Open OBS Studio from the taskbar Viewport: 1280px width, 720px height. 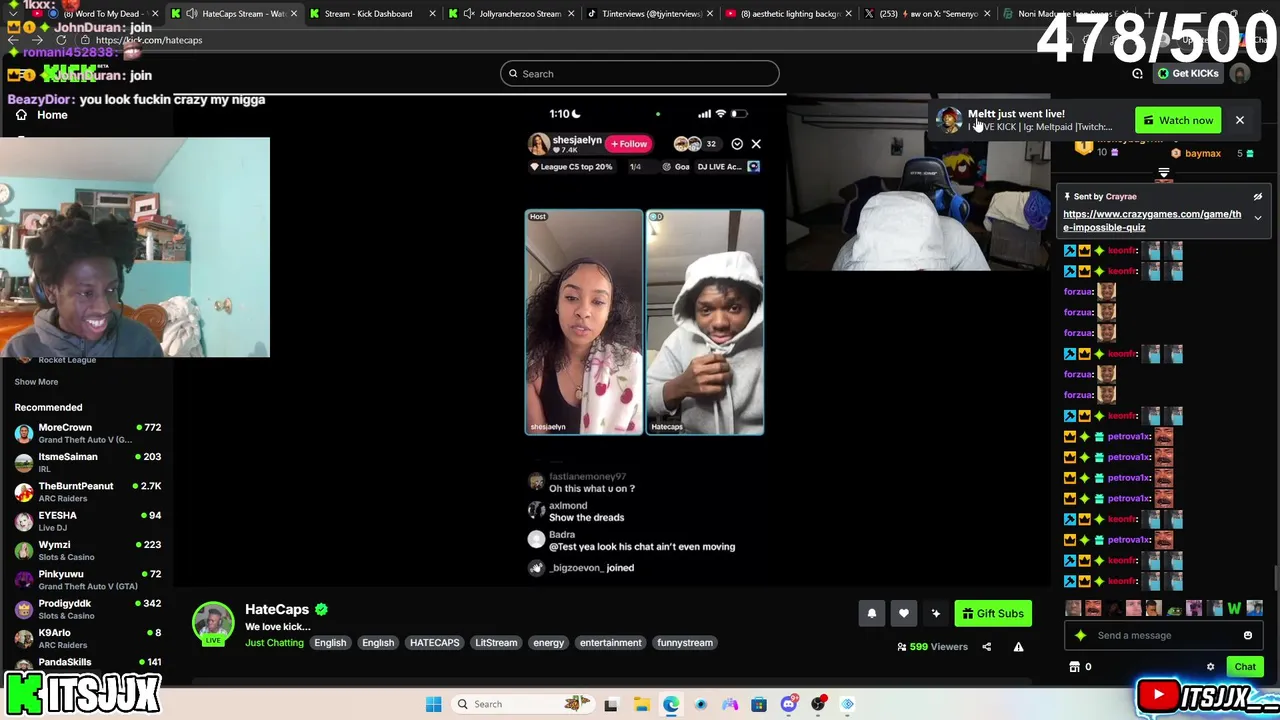[818, 704]
